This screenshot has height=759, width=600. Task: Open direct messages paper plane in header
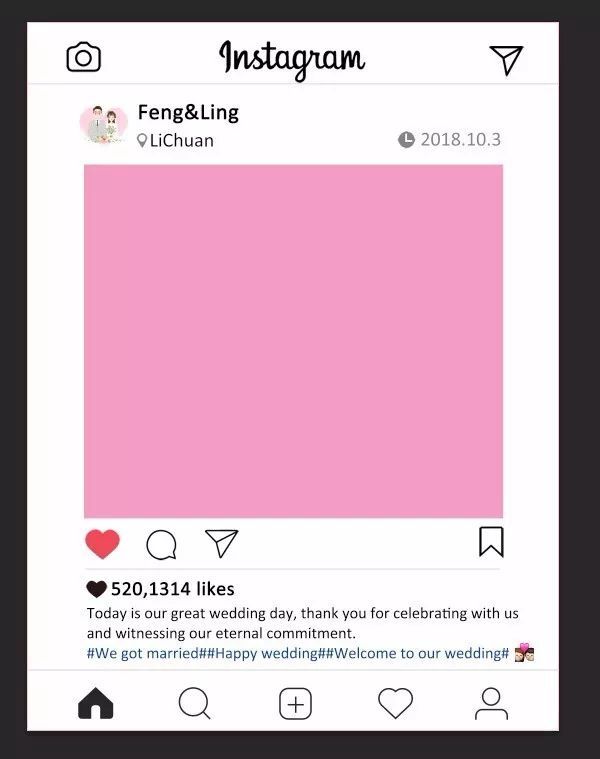(506, 60)
